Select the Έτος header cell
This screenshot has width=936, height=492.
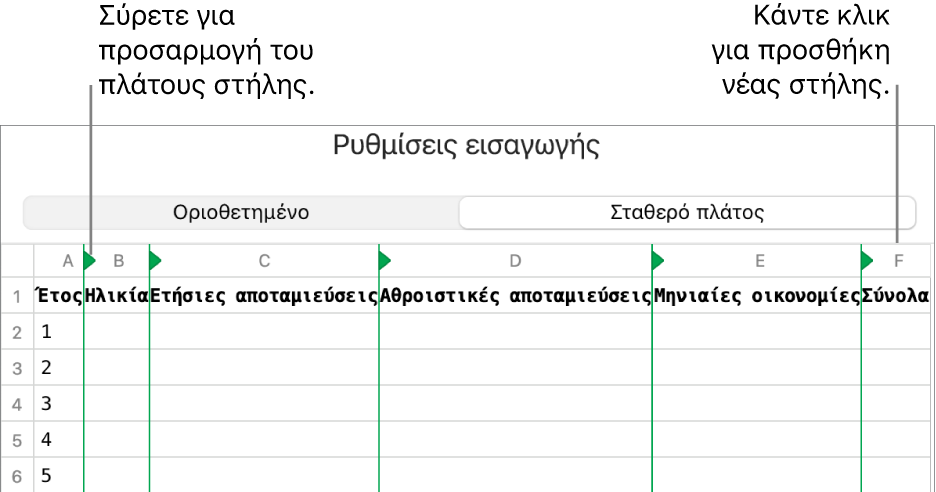58,295
